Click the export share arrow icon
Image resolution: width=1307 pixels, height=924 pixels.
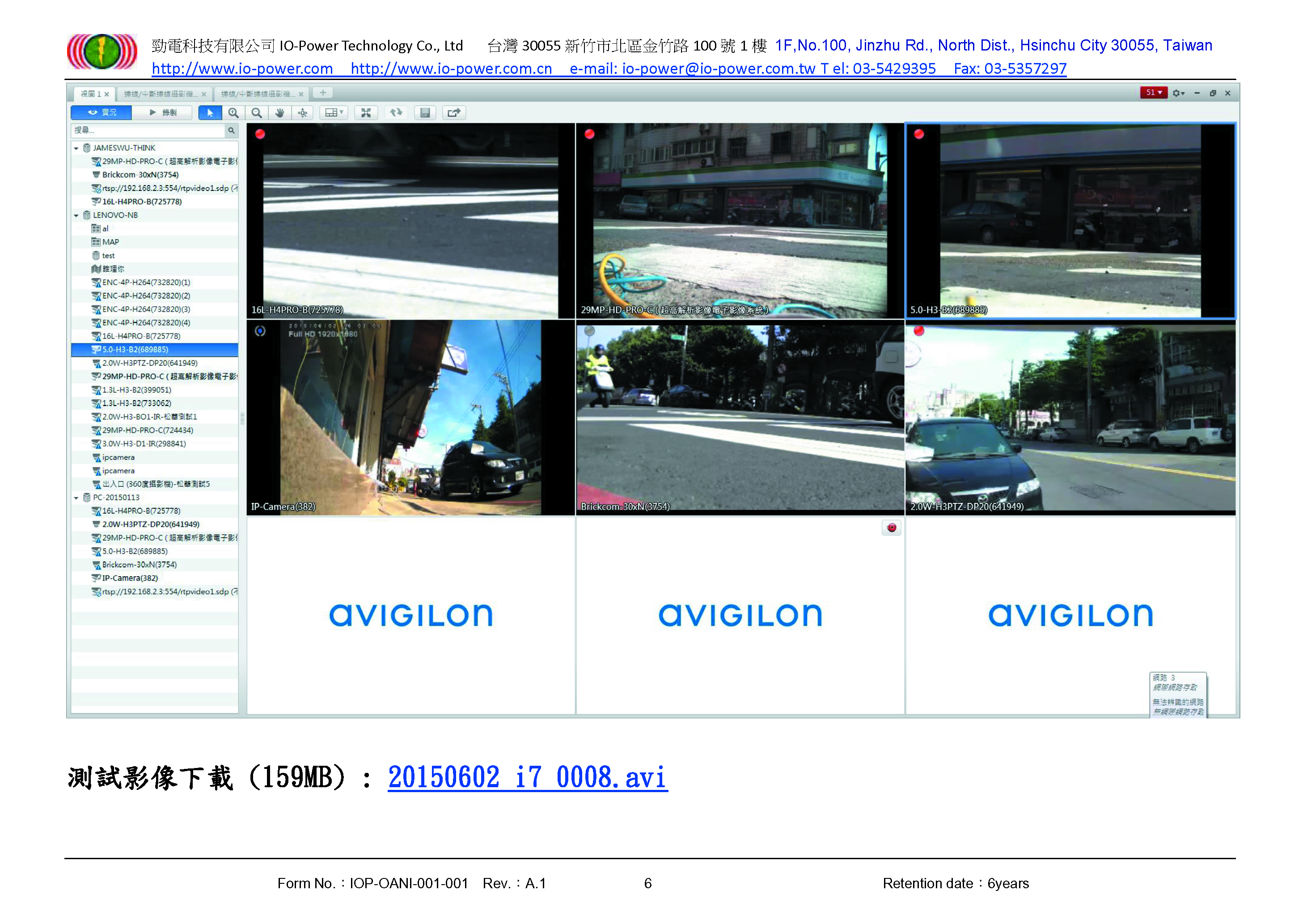pyautogui.click(x=454, y=113)
